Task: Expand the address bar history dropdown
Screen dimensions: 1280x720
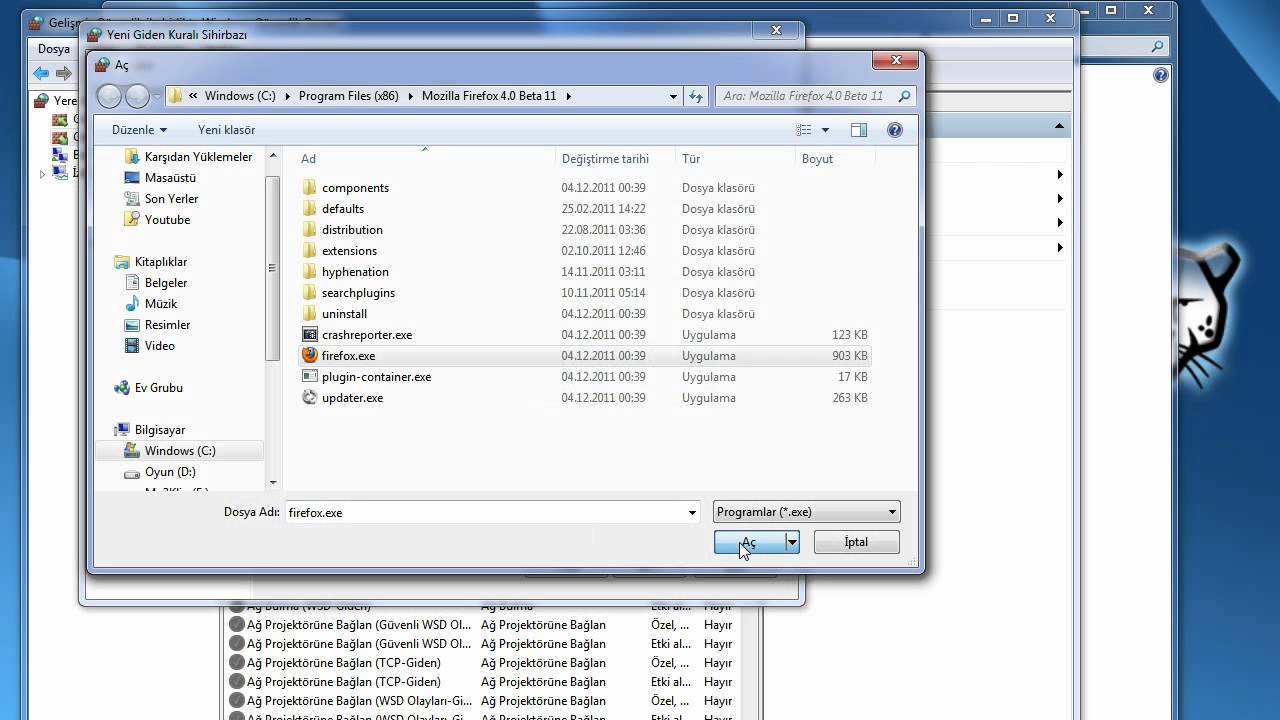Action: point(673,96)
